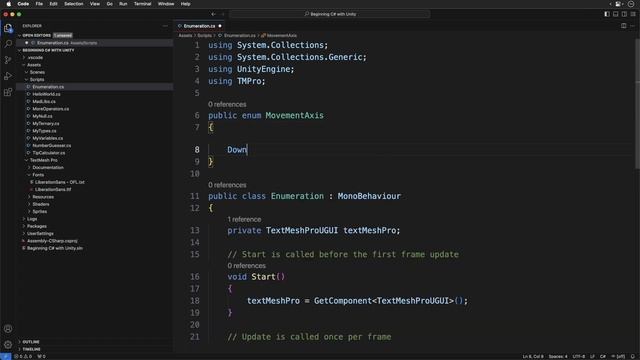Image resolution: width=640 pixels, height=360 pixels.
Task: Click the MovementAxis breadcrumb
Action: point(282,36)
